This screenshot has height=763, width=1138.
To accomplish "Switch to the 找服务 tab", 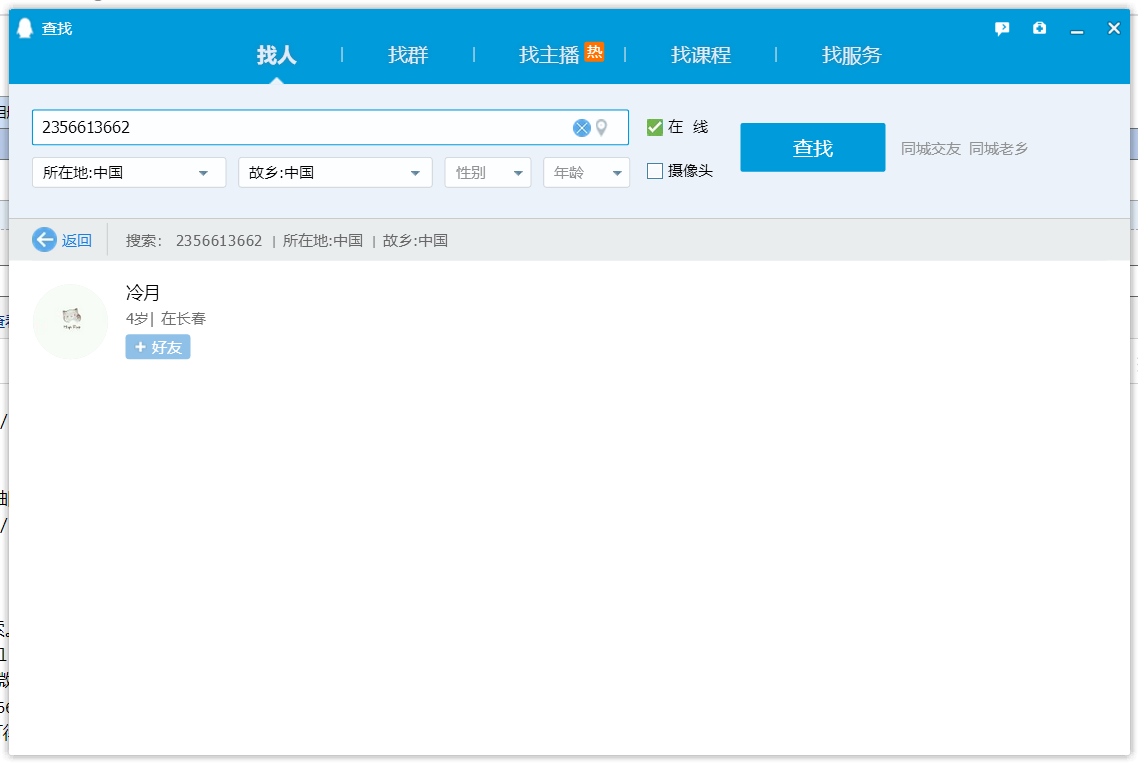I will pos(851,54).
